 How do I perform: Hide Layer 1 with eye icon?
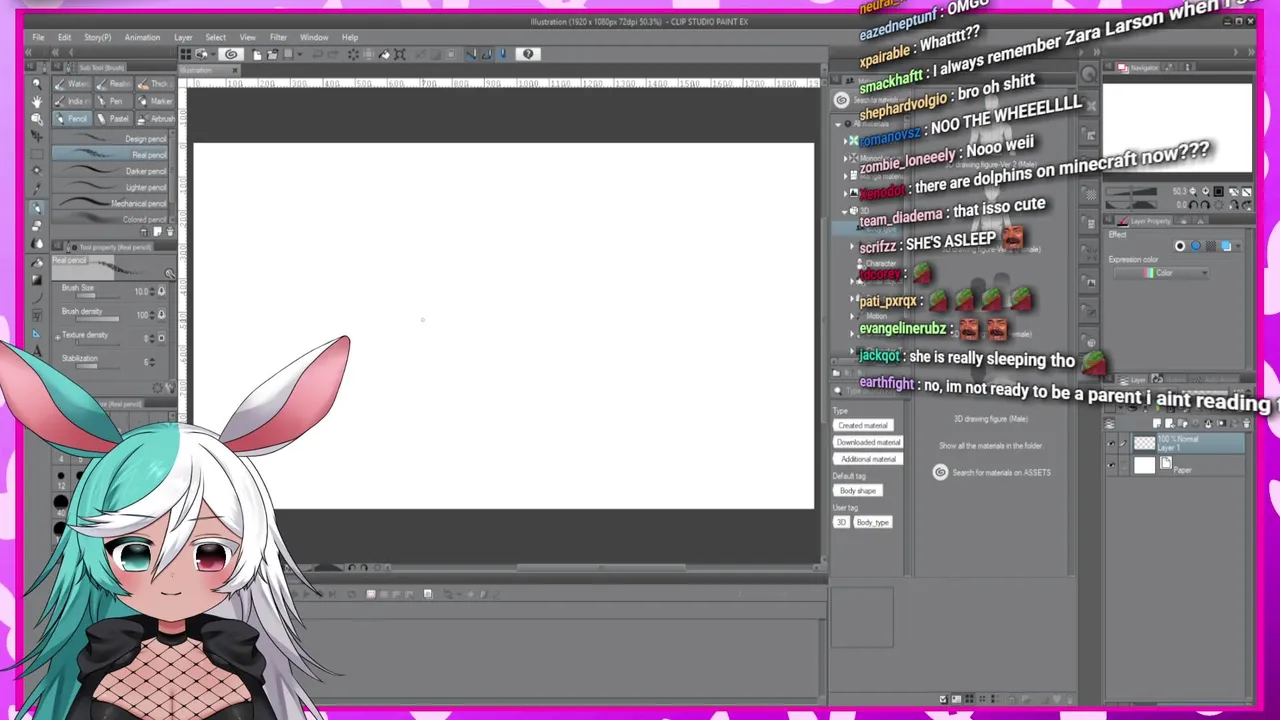[x=1111, y=443]
